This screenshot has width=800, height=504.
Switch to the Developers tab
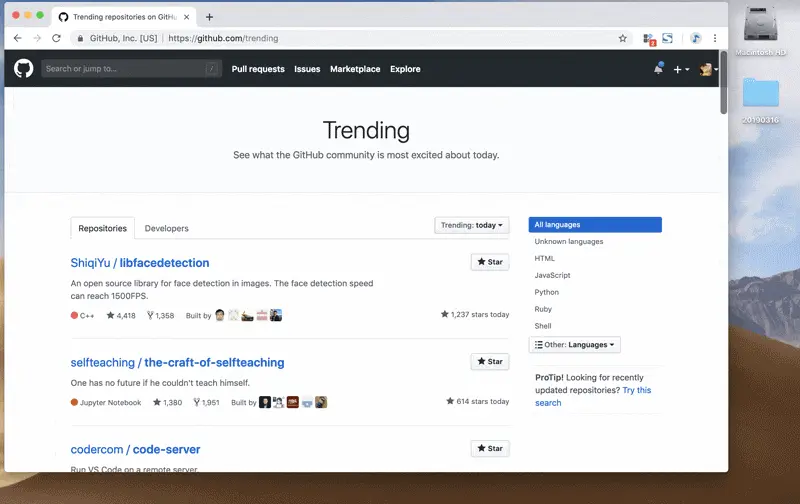click(x=166, y=228)
